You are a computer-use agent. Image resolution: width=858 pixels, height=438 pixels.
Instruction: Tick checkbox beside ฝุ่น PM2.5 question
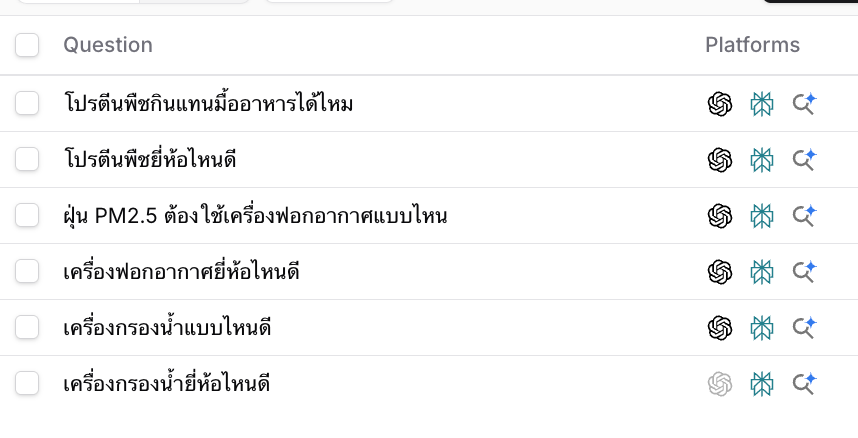click(x=27, y=215)
